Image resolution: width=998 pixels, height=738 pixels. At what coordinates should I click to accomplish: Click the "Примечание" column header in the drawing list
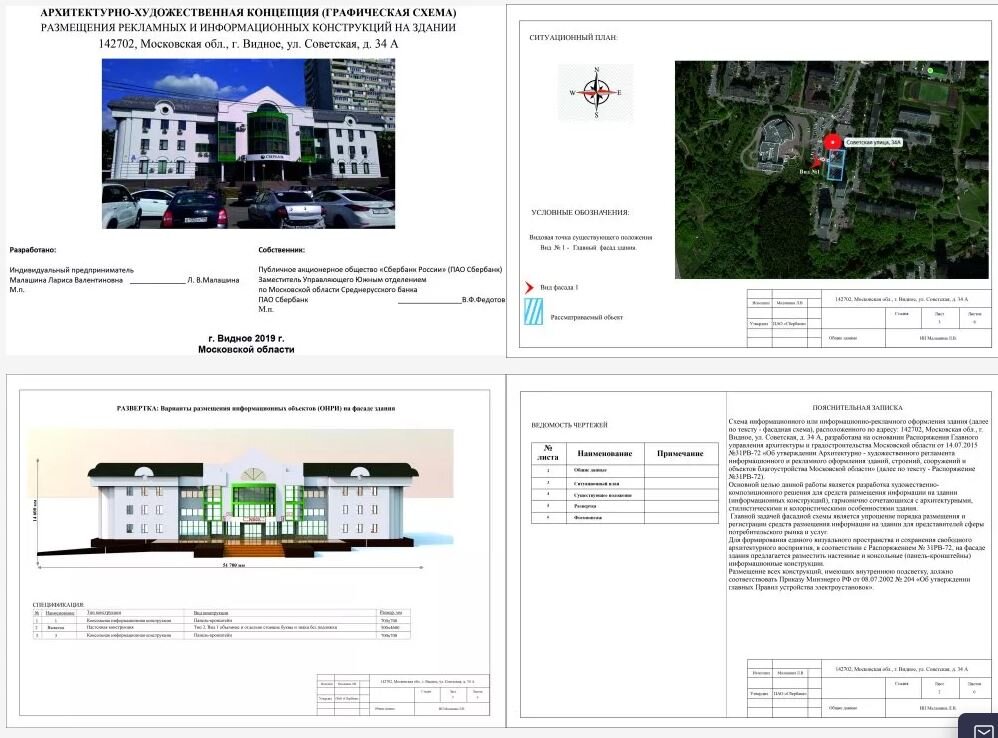[680, 454]
